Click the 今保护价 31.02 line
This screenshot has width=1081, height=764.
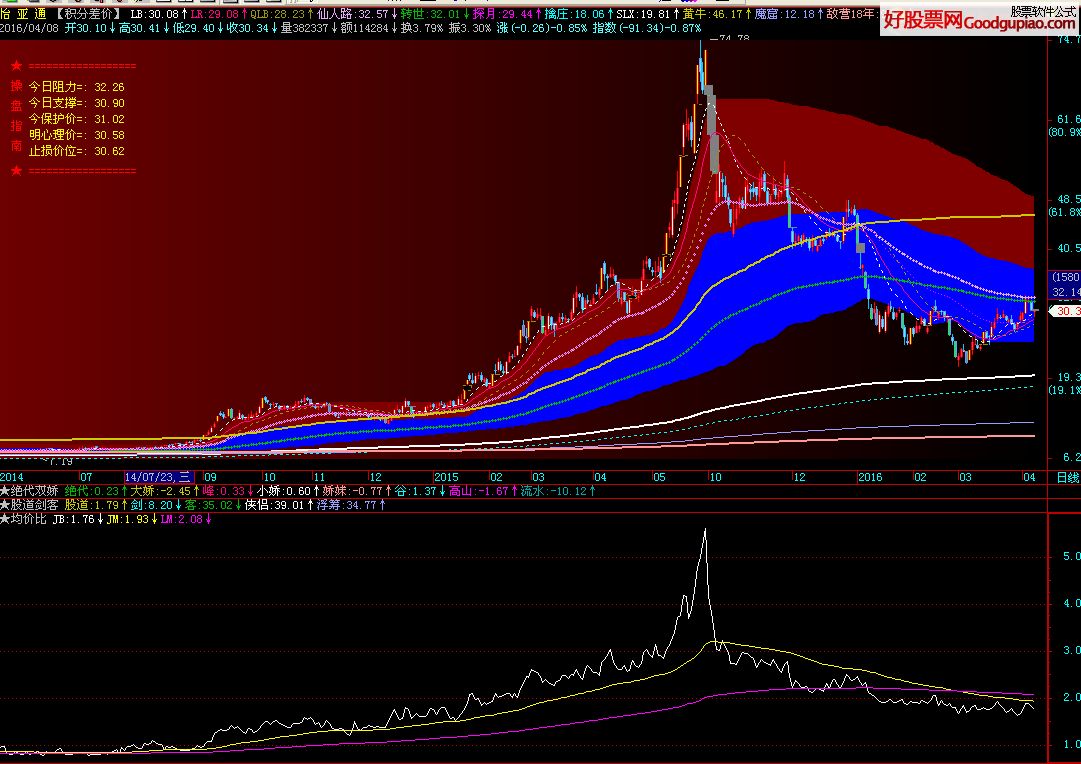pyautogui.click(x=77, y=119)
